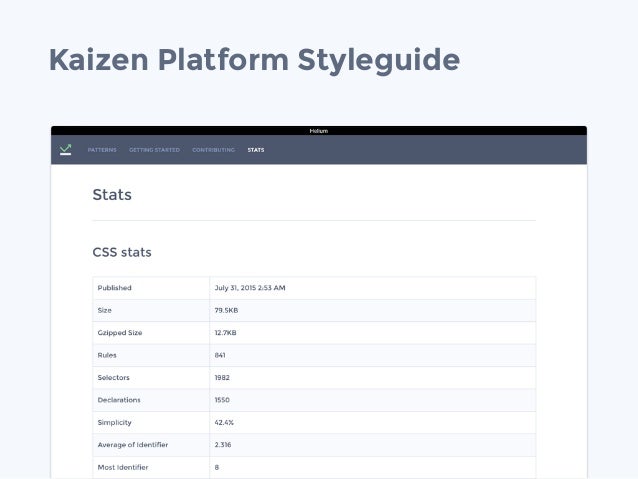Image resolution: width=638 pixels, height=479 pixels.
Task: Select the Selectors row label
Action: point(114,377)
